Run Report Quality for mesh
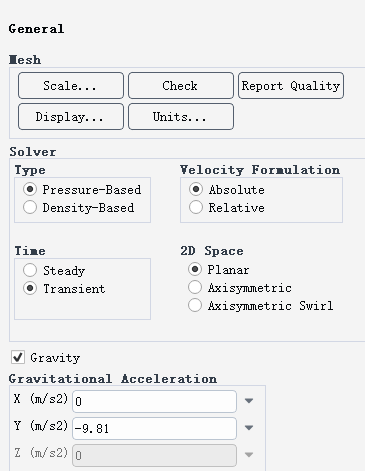The image size is (365, 471). click(291, 86)
